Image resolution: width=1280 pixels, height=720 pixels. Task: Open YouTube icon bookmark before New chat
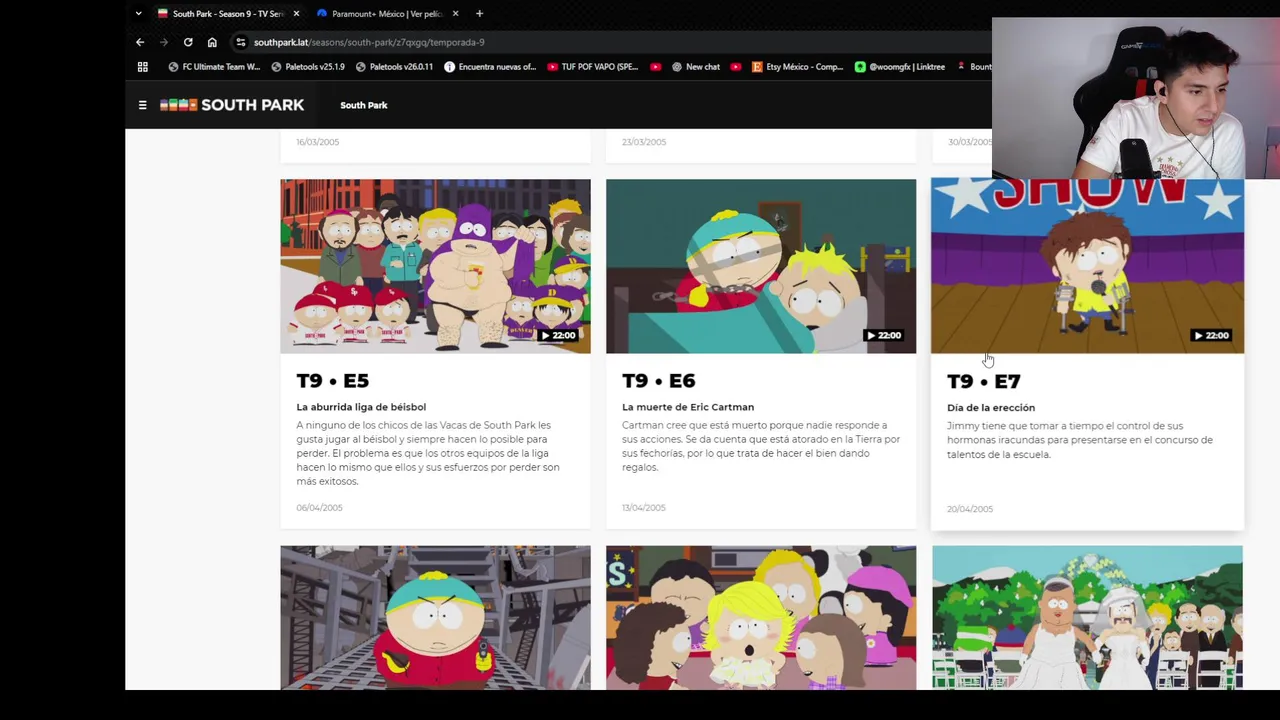pyautogui.click(x=656, y=67)
